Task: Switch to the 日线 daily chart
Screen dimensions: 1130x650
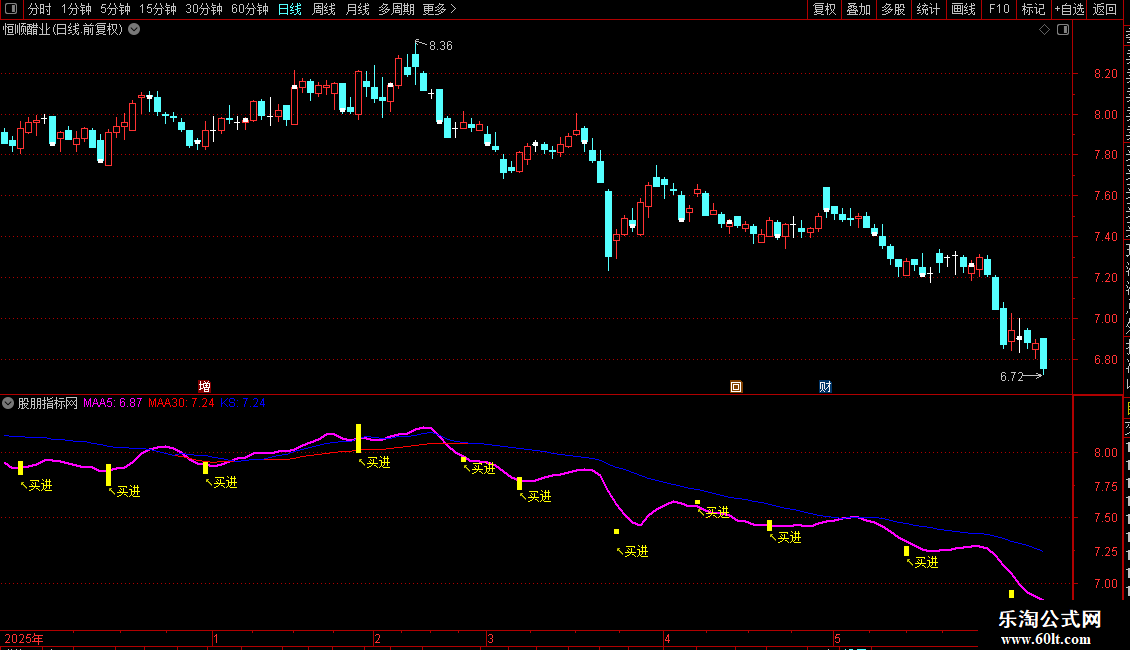Action: tap(290, 9)
